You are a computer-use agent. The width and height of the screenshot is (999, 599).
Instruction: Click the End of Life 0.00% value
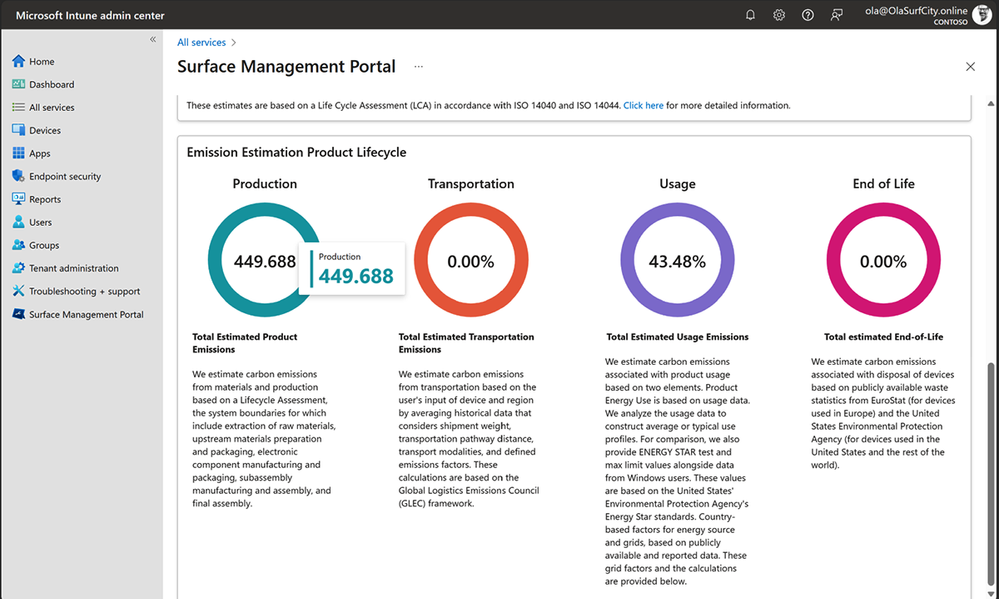883,261
